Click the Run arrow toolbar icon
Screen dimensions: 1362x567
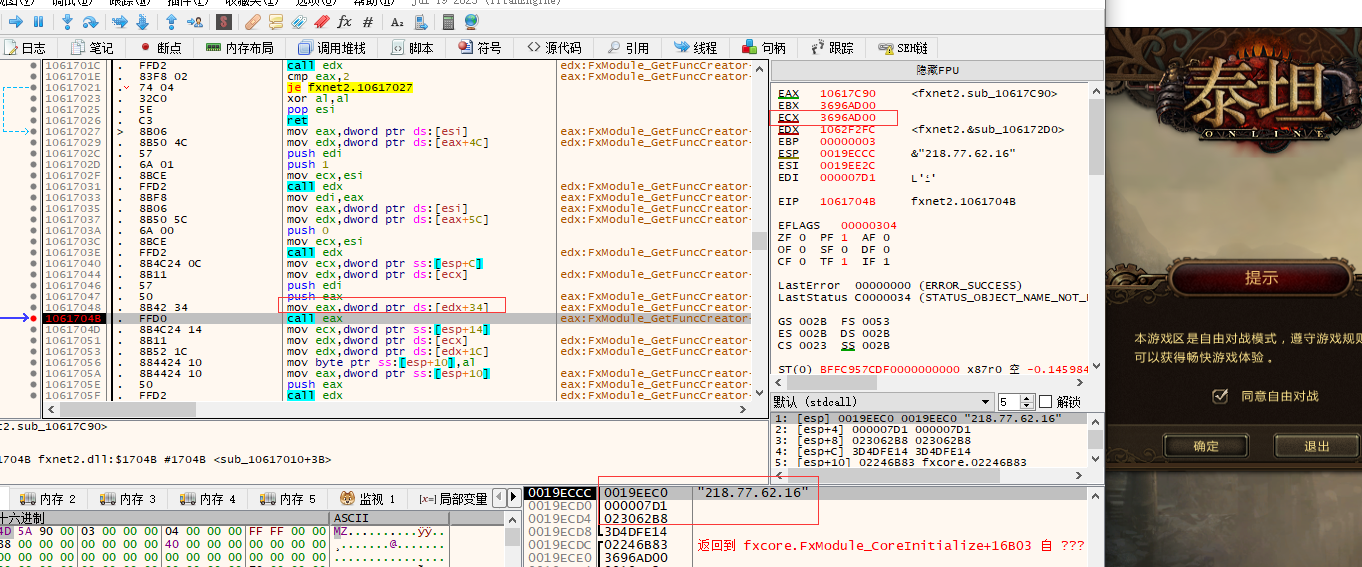coord(16,21)
